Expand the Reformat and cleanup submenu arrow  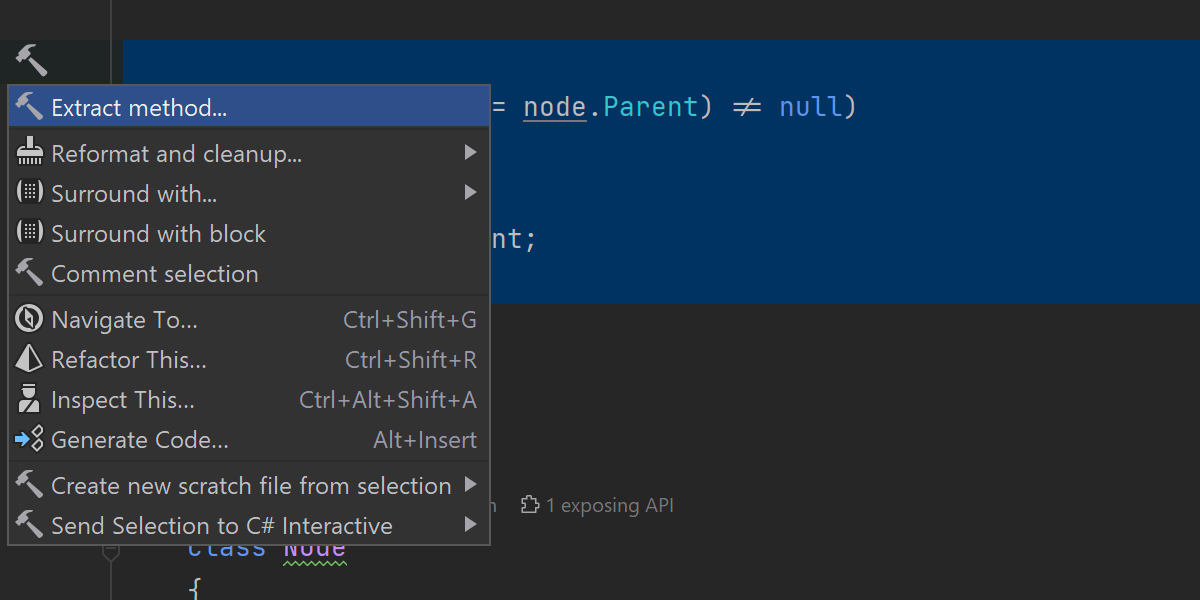coord(470,153)
